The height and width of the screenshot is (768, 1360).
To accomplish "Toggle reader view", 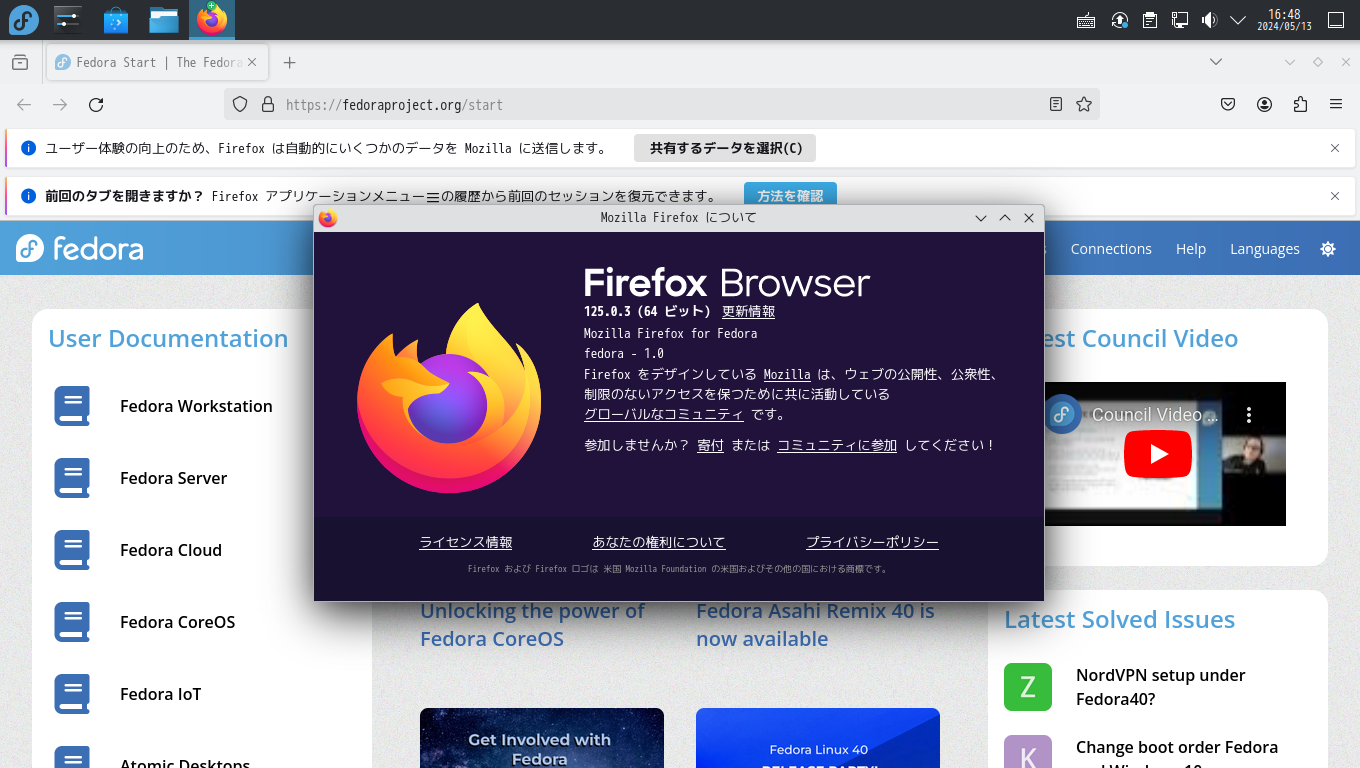I will click(x=1056, y=104).
